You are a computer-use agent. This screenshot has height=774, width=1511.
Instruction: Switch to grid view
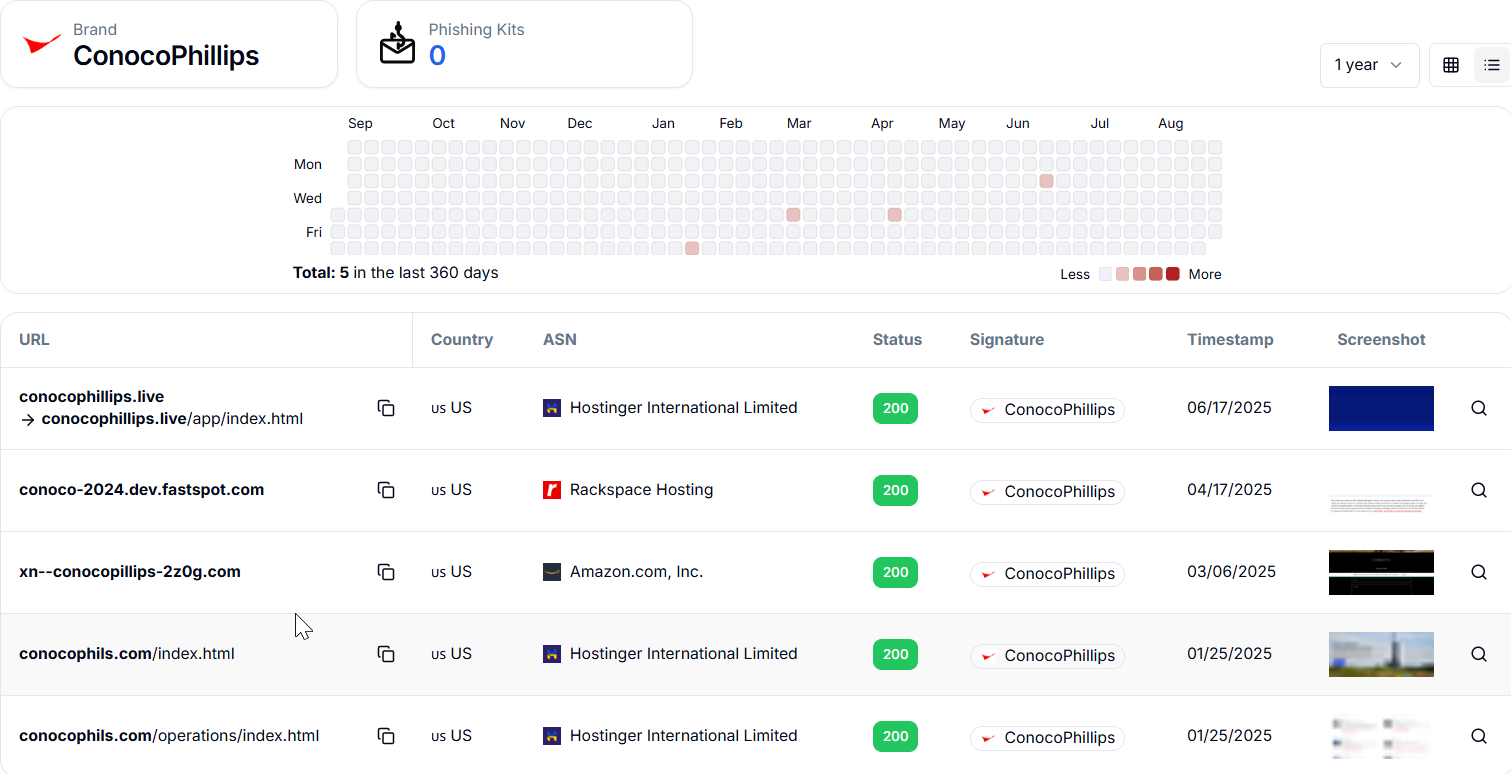[x=1451, y=65]
